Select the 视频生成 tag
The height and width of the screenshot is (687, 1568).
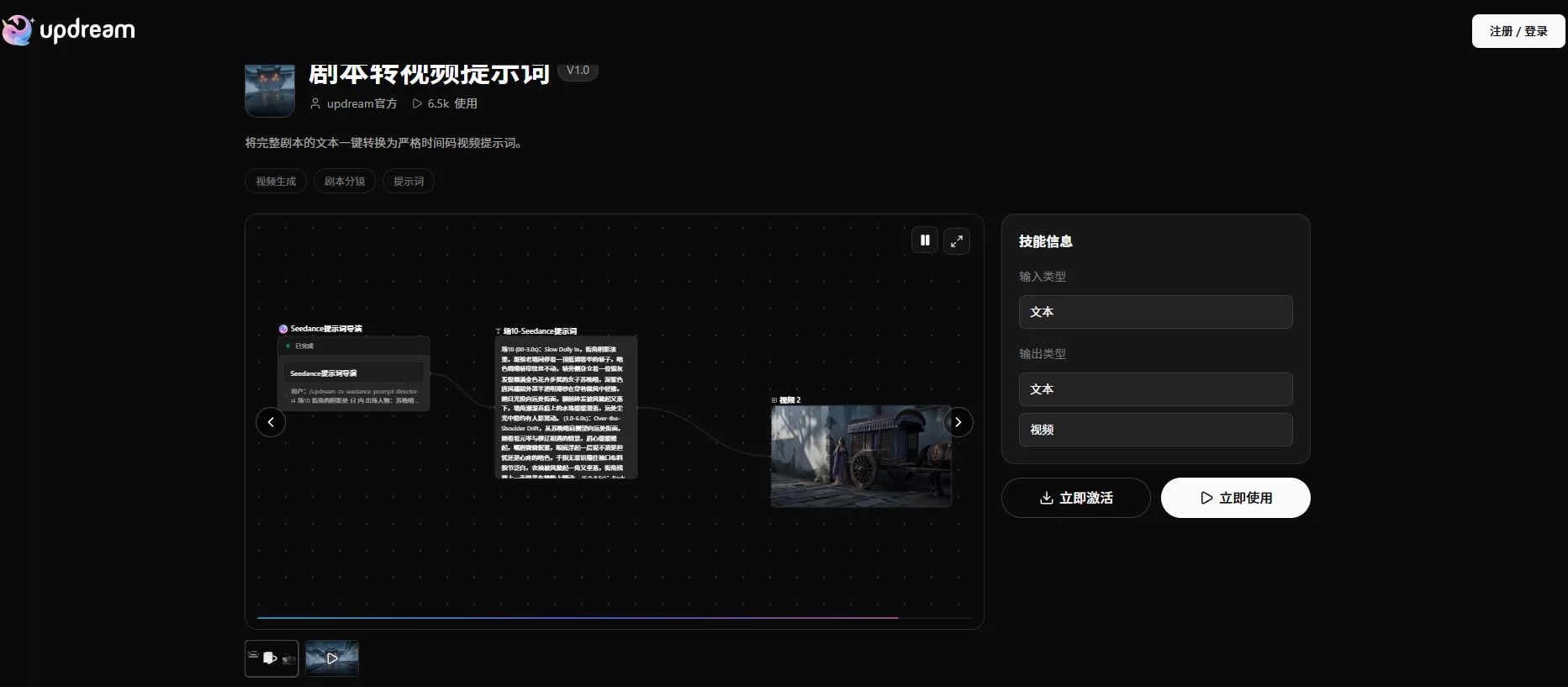point(276,181)
